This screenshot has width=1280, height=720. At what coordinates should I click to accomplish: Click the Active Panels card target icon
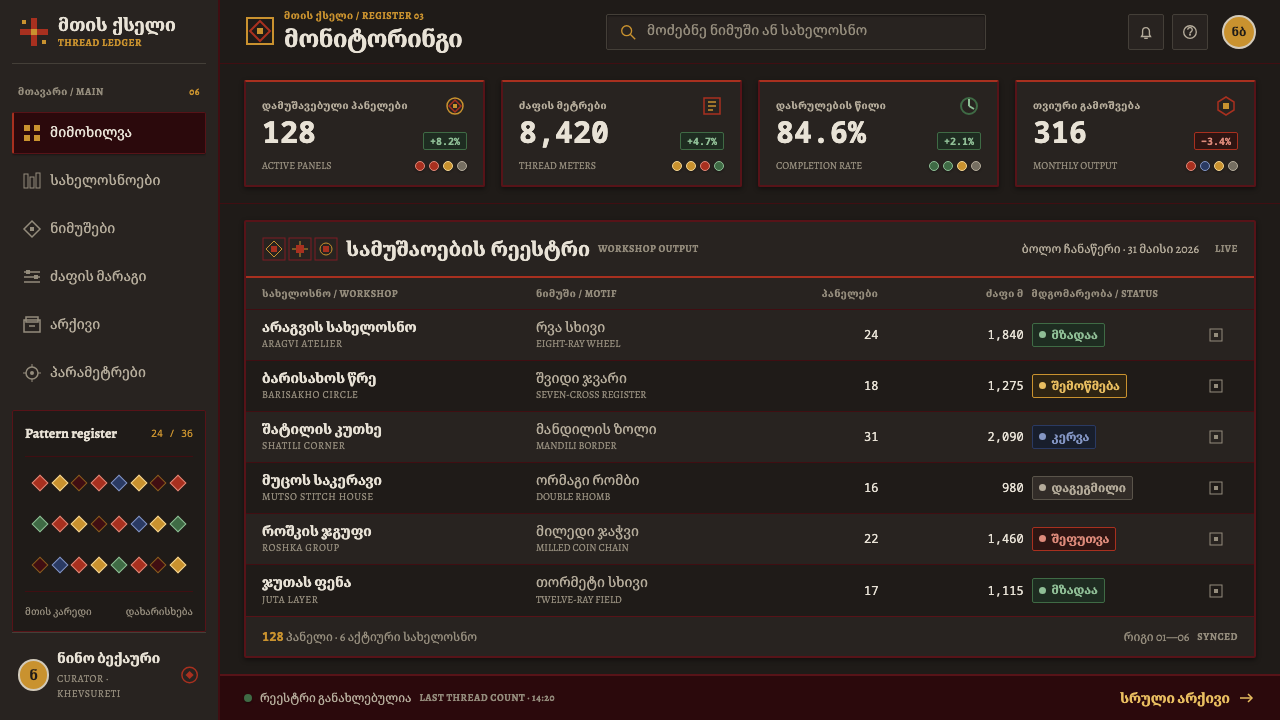pos(455,106)
